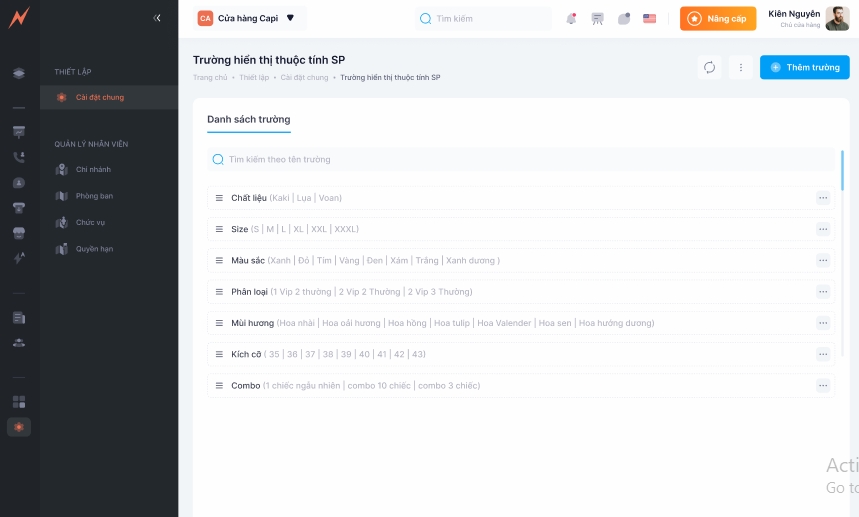Open the phone icon in left rail
Screen dimensions: 859x517
coord(19,157)
